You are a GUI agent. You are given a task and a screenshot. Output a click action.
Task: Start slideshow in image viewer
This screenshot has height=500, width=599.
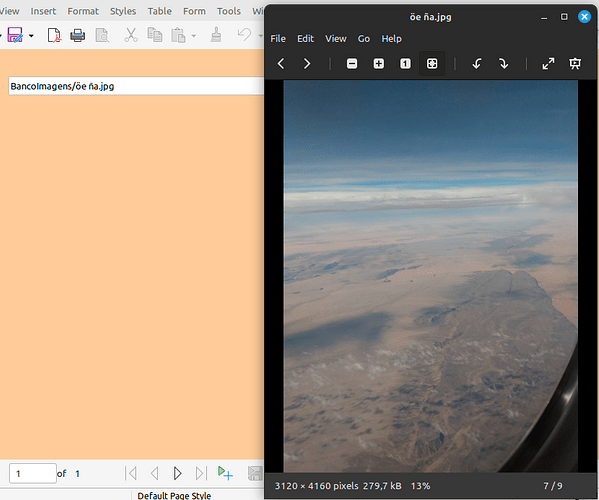point(575,63)
